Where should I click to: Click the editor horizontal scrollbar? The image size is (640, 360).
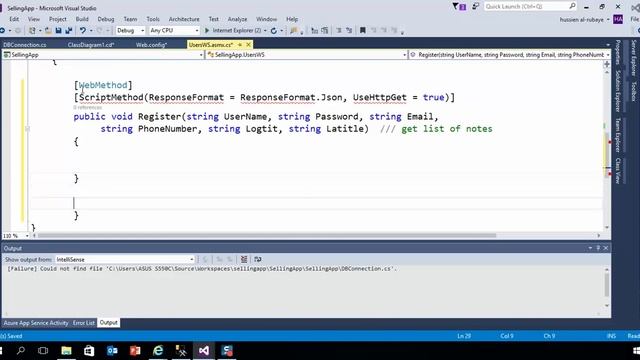(x=267, y=236)
